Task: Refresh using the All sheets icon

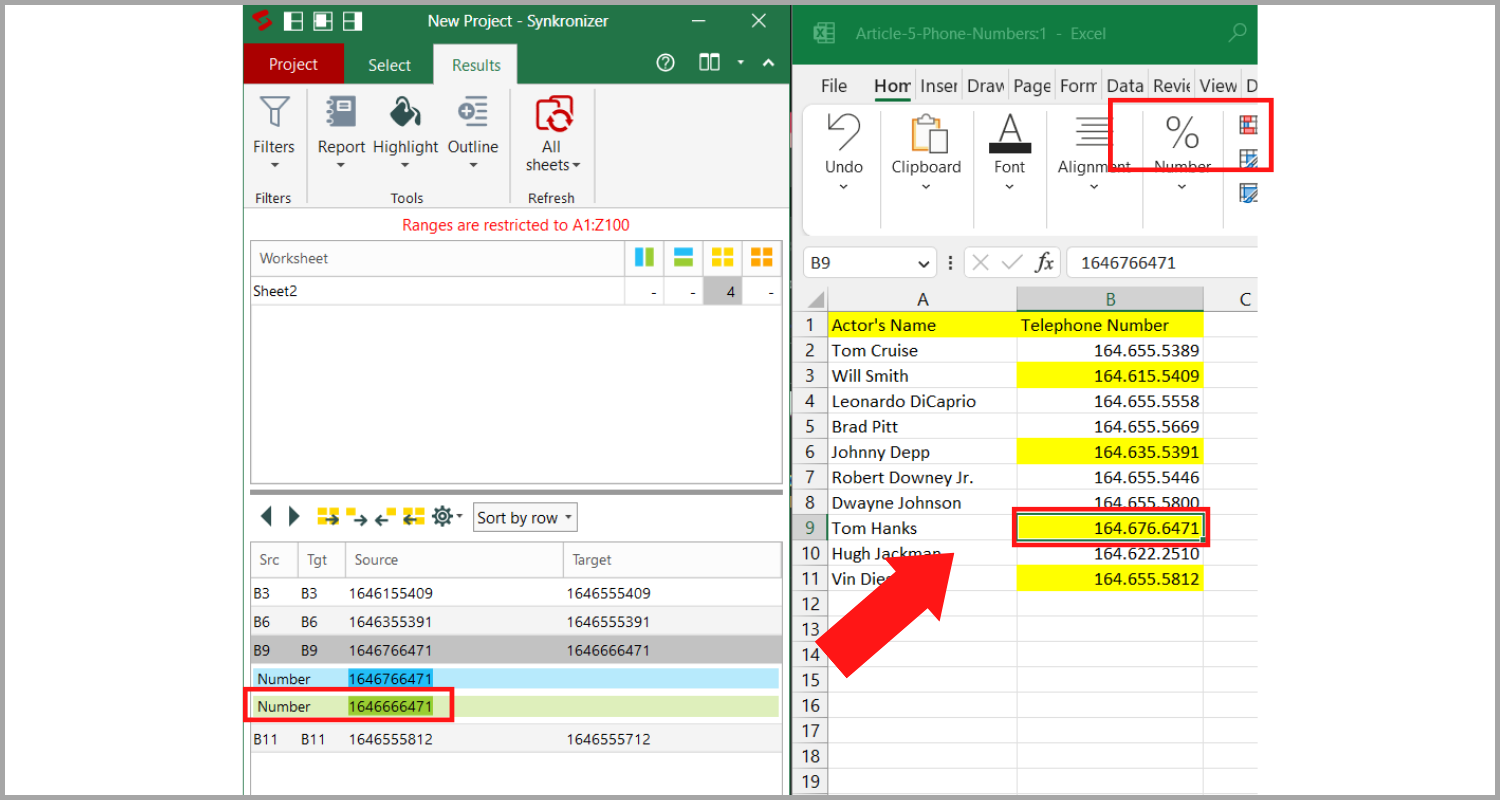Action: 551,130
